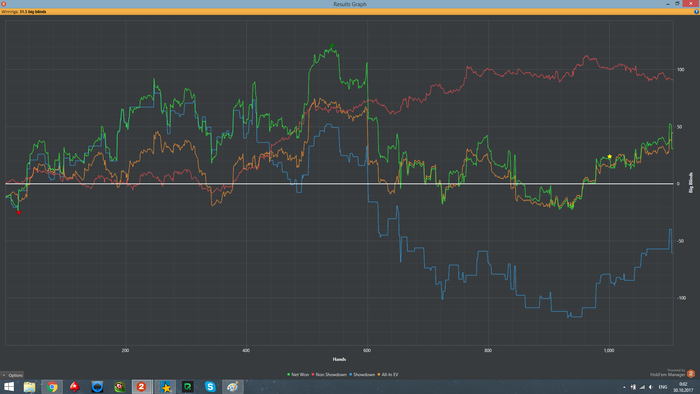This screenshot has width=700, height=394.
Task: Open the clock and date flyout
Action: (683, 387)
